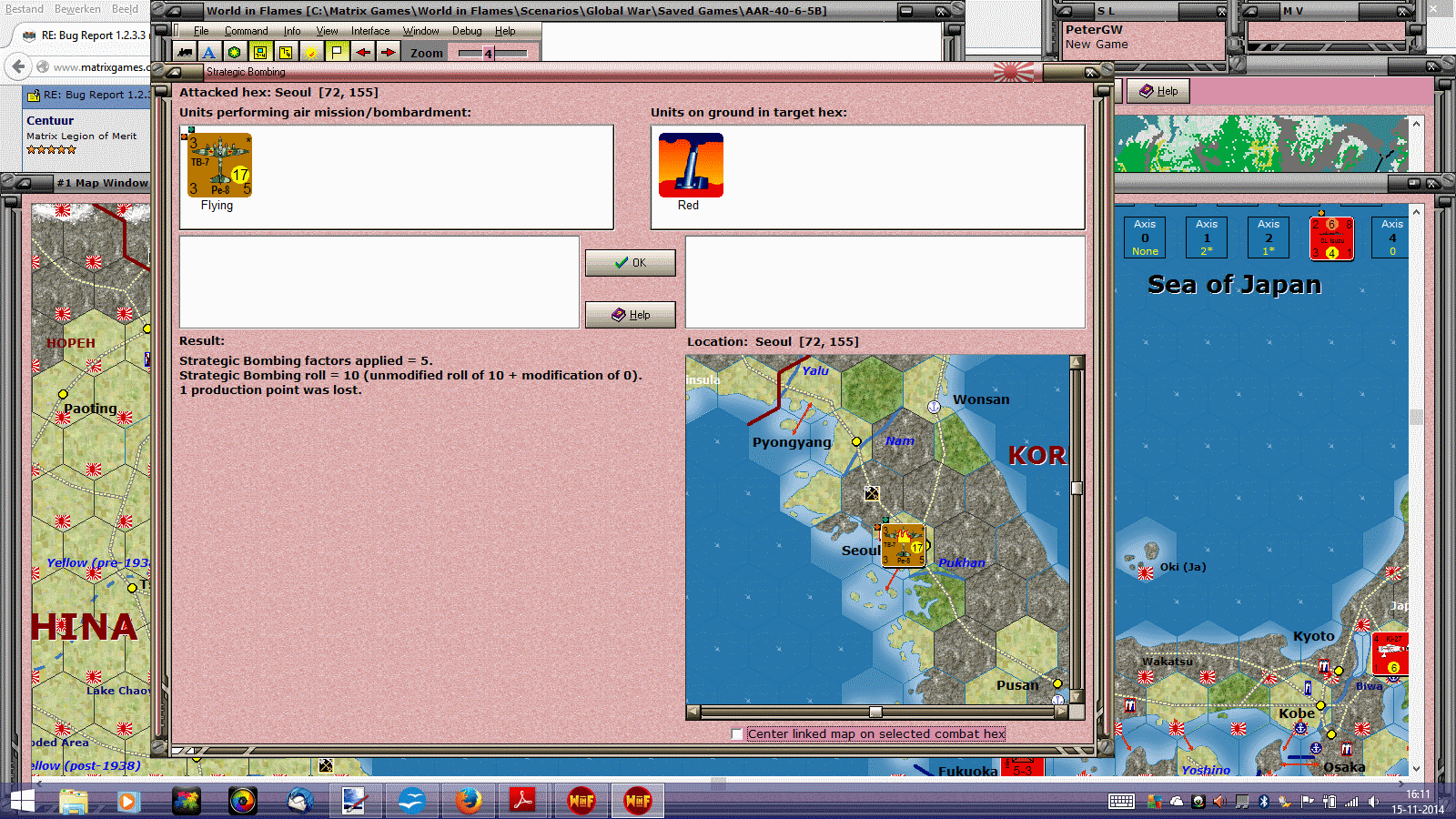Open the Beeld menu in browser
This screenshot has height=819, width=1456.
[125, 9]
